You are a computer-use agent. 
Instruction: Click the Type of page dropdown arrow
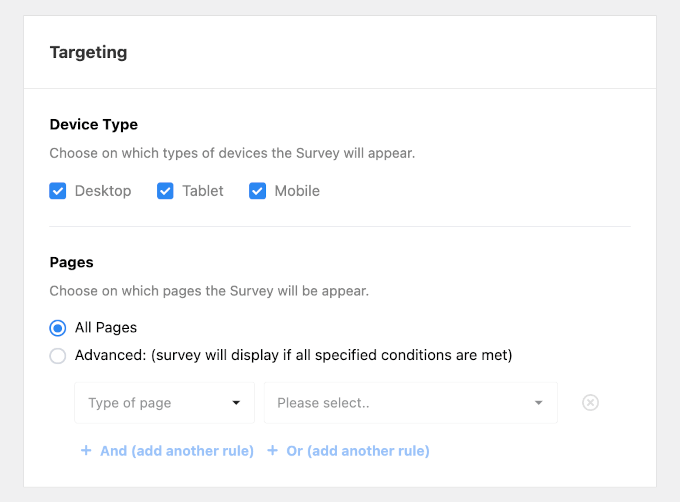click(x=236, y=403)
